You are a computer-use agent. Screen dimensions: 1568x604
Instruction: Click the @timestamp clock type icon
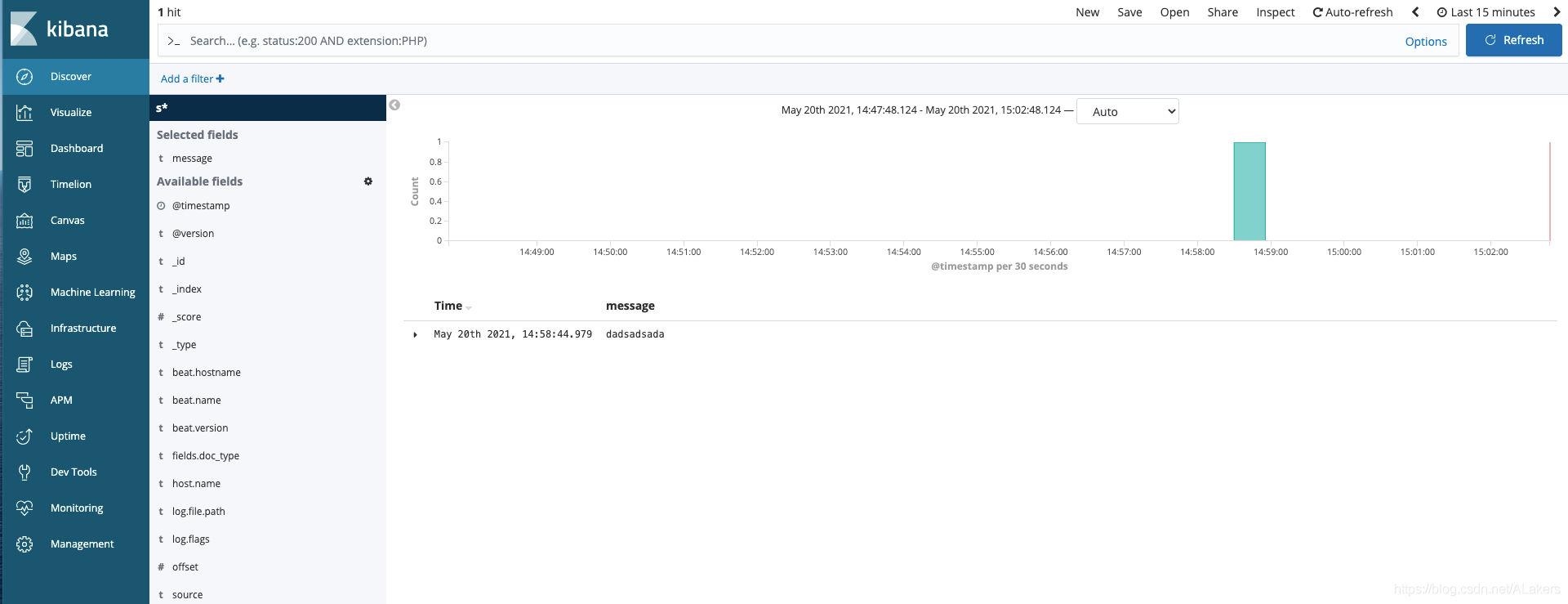pyautogui.click(x=161, y=206)
